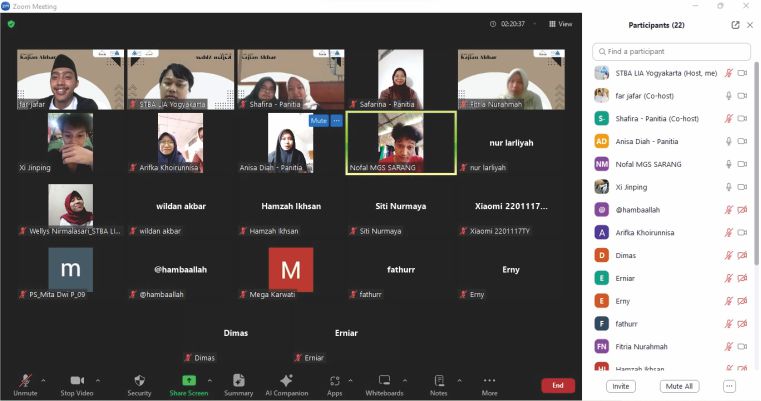Image resolution: width=761 pixels, height=401 pixels.
Task: Expand the Share Screen options arrow
Action: click(209, 380)
